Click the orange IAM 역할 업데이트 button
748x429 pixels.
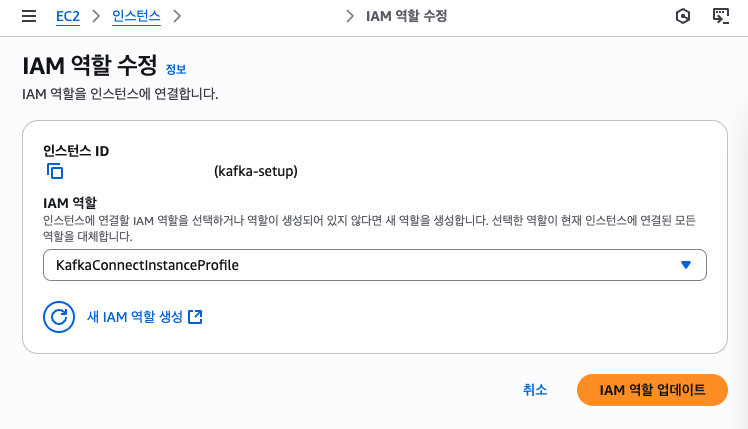[652, 390]
